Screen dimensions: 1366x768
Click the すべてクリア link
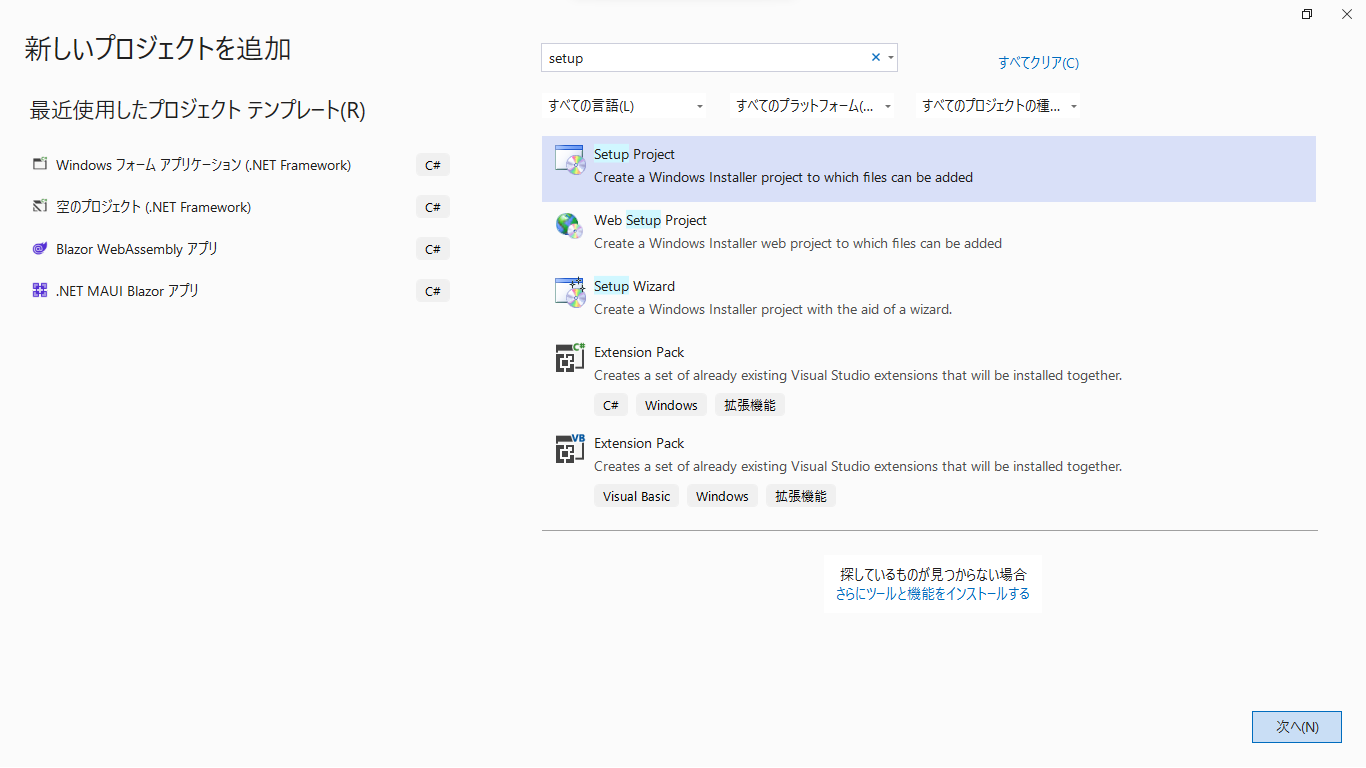(x=1038, y=63)
